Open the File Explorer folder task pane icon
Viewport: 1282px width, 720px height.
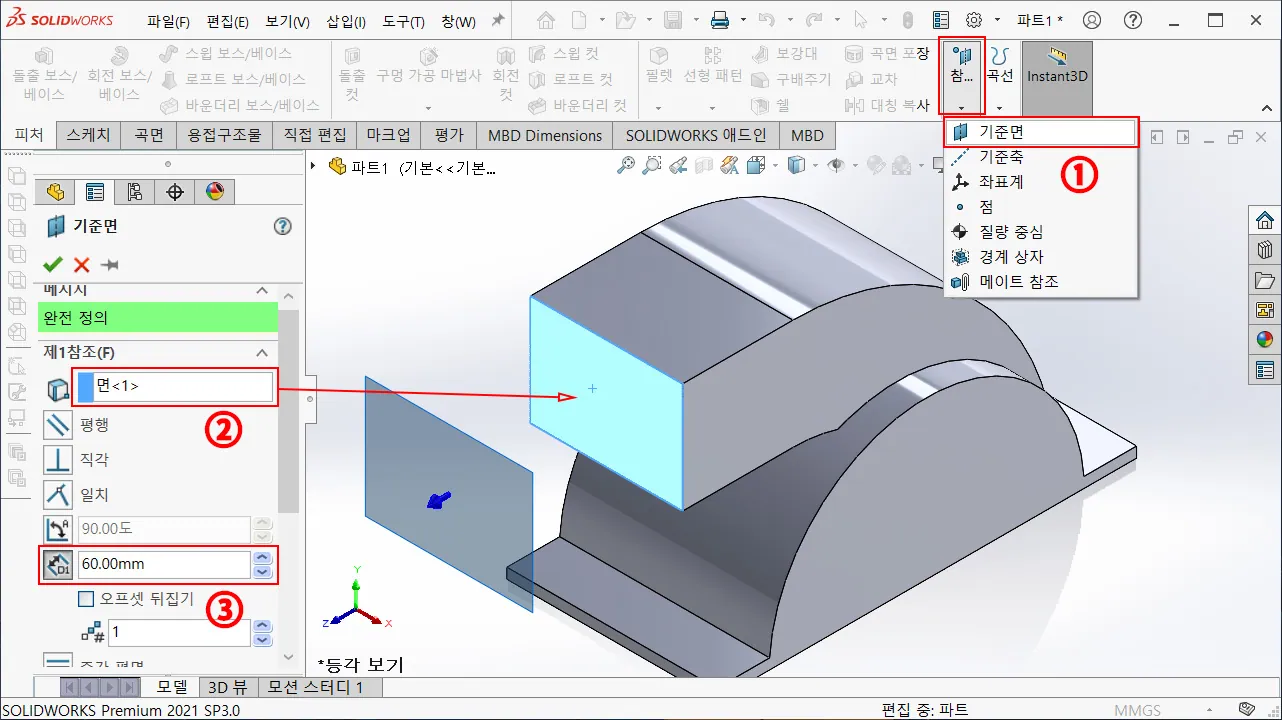[1265, 280]
